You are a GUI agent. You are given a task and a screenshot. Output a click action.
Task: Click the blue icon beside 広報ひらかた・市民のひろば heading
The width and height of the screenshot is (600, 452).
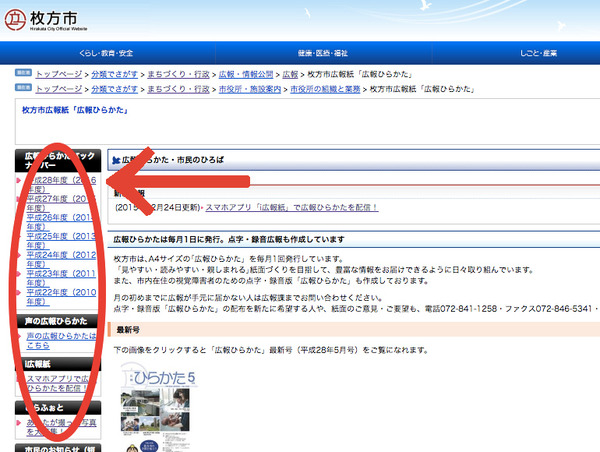(115, 160)
